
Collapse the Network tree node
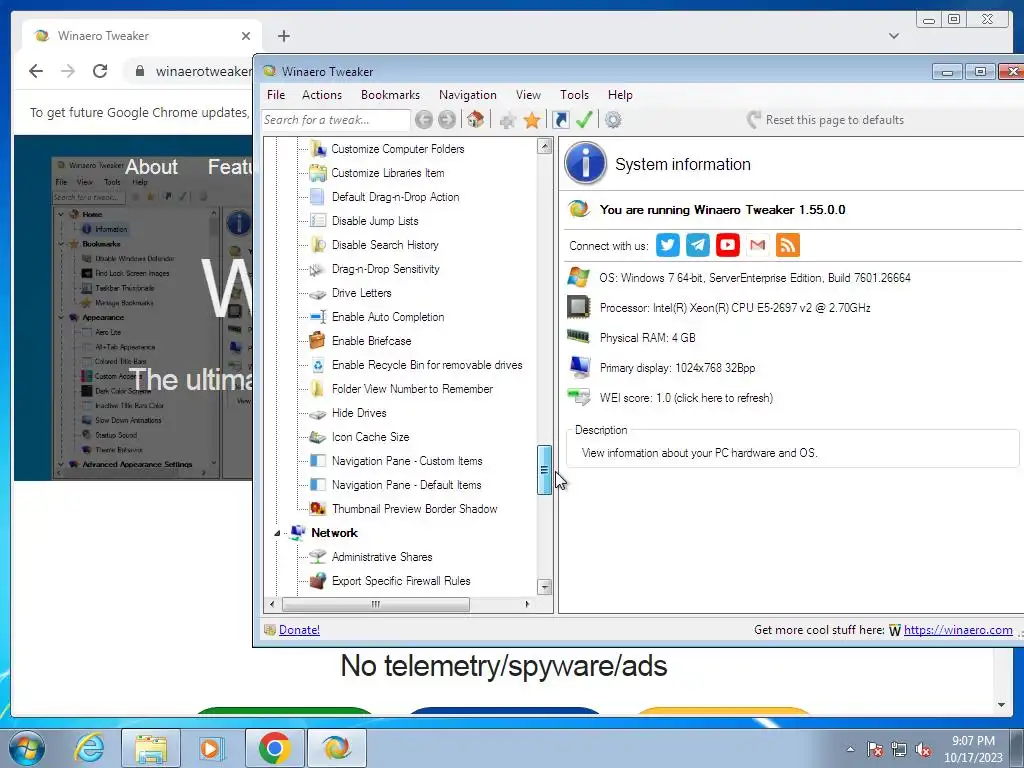point(277,533)
